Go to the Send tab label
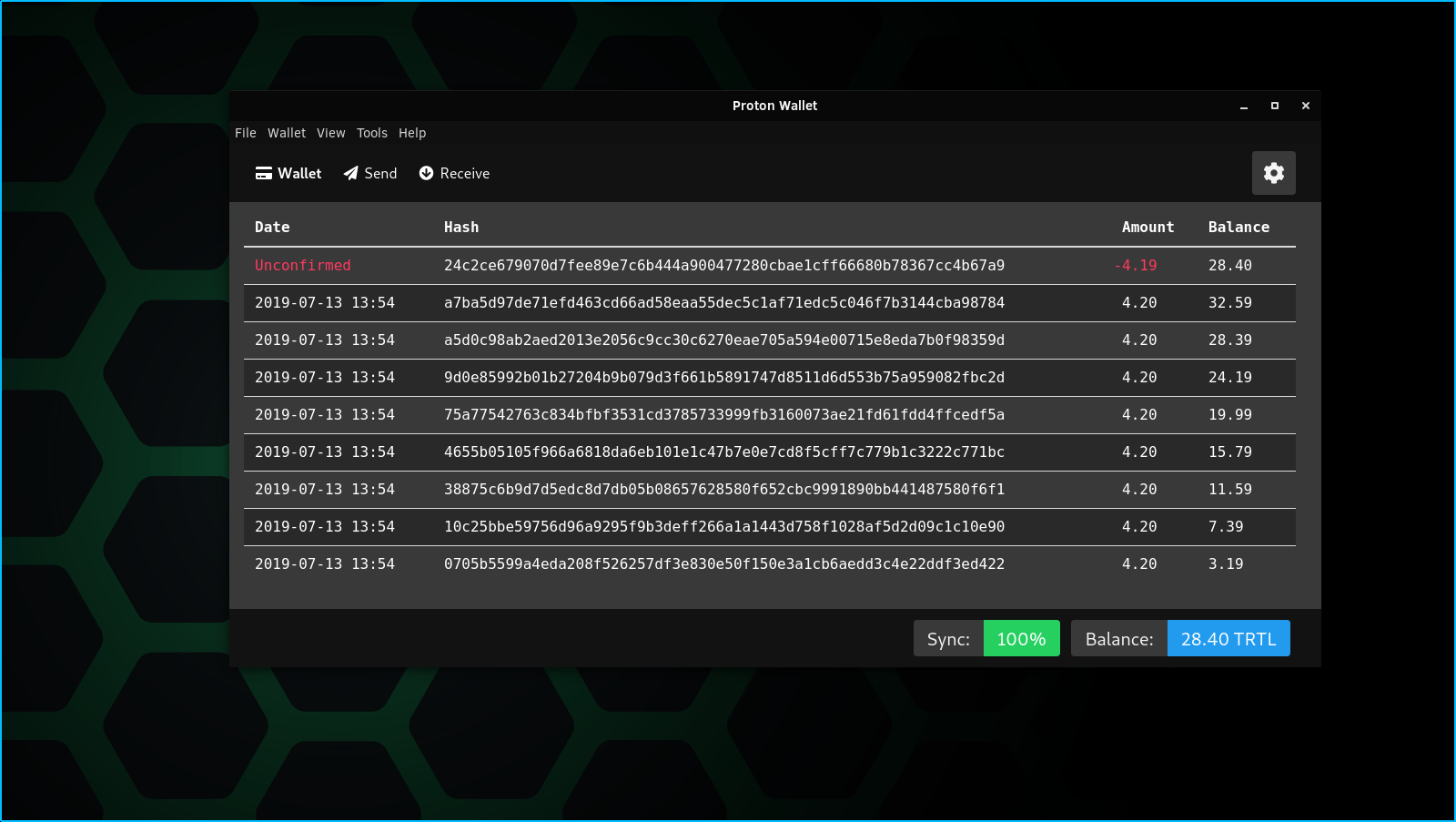Screen dimensions: 1456x822 (x=380, y=173)
